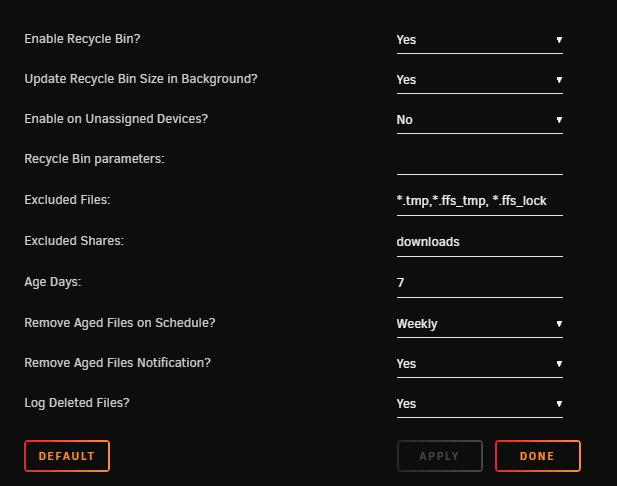The height and width of the screenshot is (486, 617).
Task: Click arrow icon beside Enable Recycle Bin value
Action: click(559, 40)
